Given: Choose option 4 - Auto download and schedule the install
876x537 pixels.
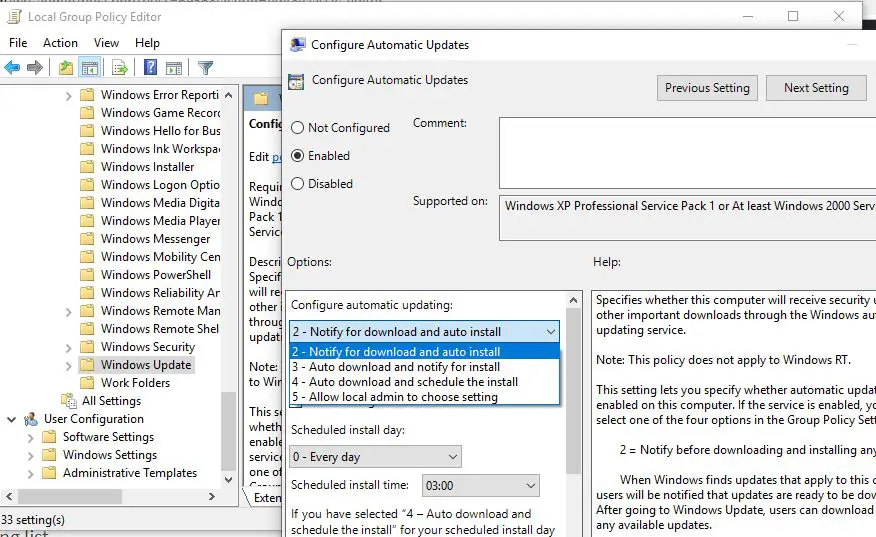Looking at the screenshot, I should [424, 382].
